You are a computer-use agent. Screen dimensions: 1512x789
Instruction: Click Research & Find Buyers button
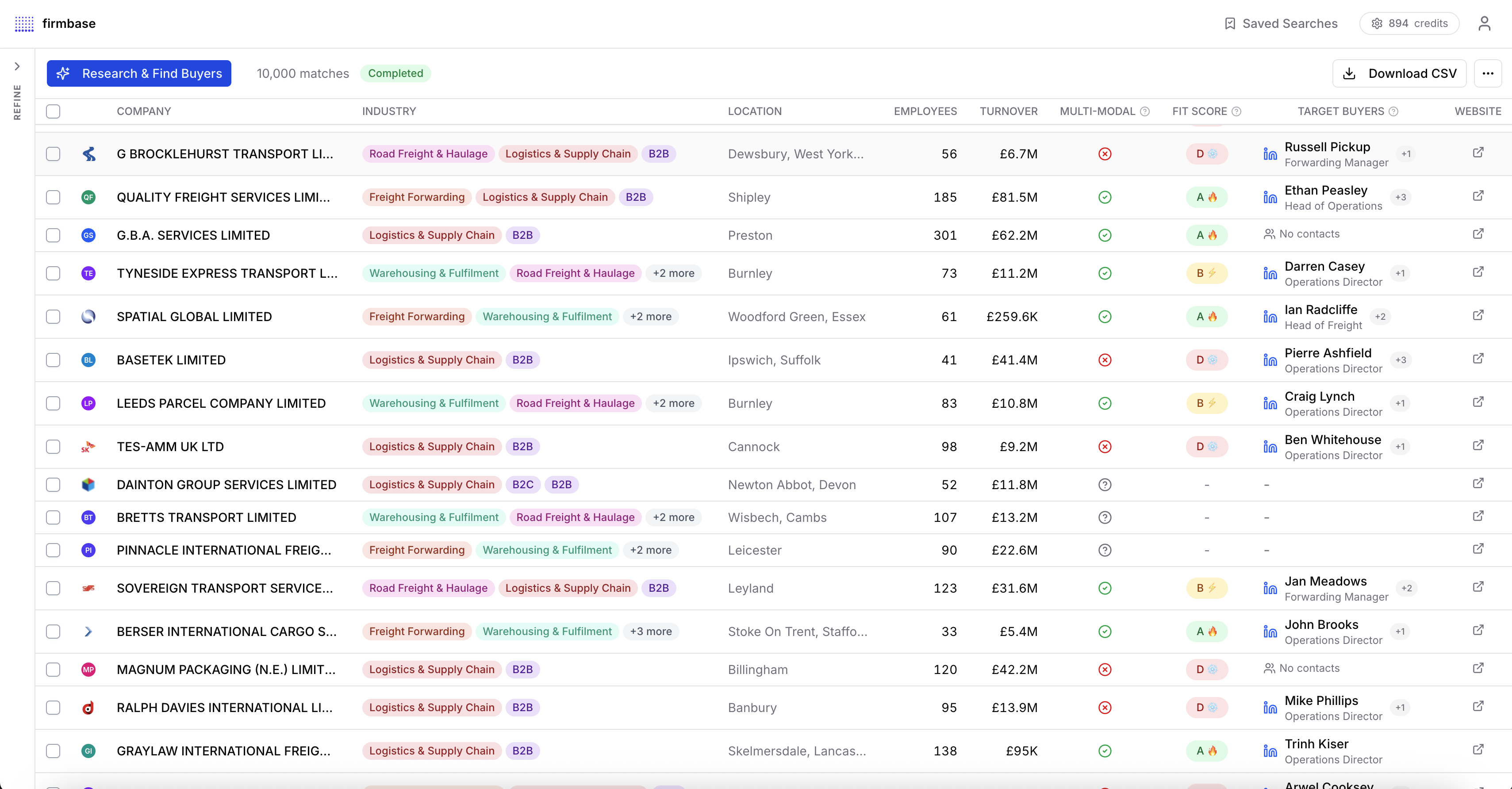139,73
